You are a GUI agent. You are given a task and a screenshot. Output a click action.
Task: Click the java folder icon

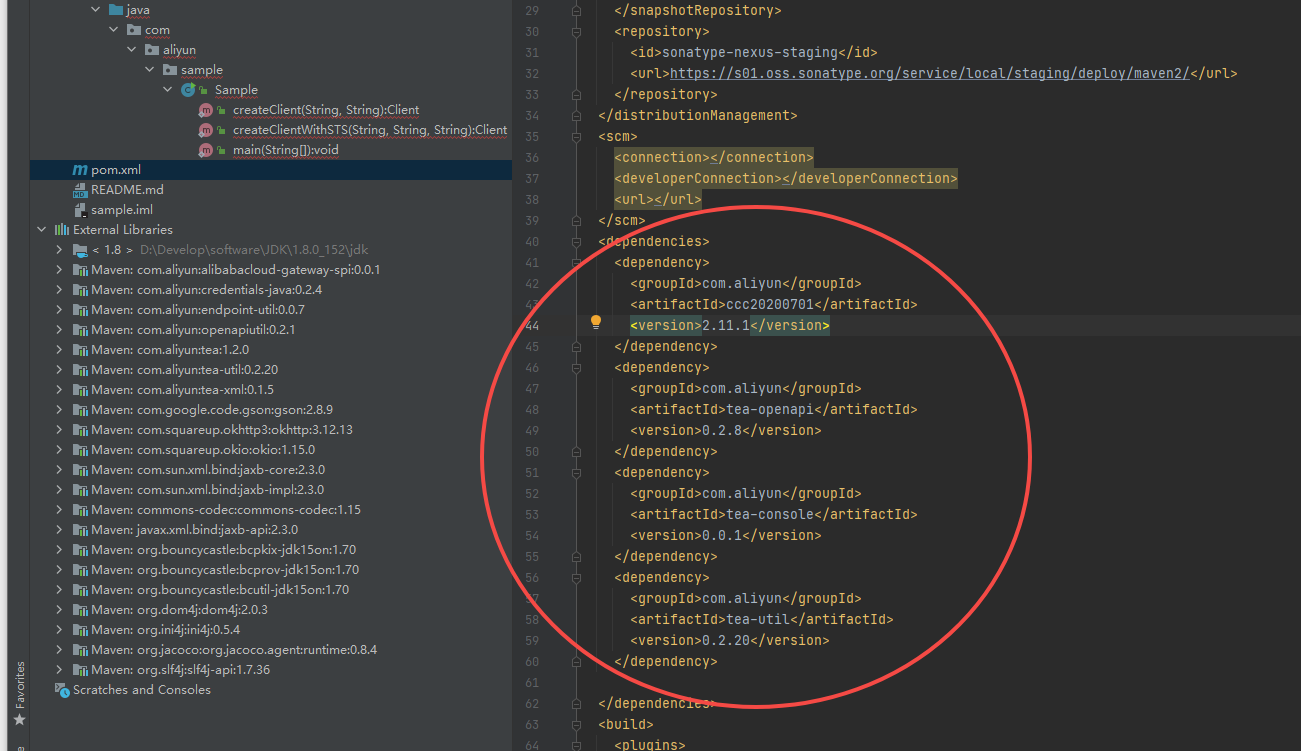[x=114, y=10]
